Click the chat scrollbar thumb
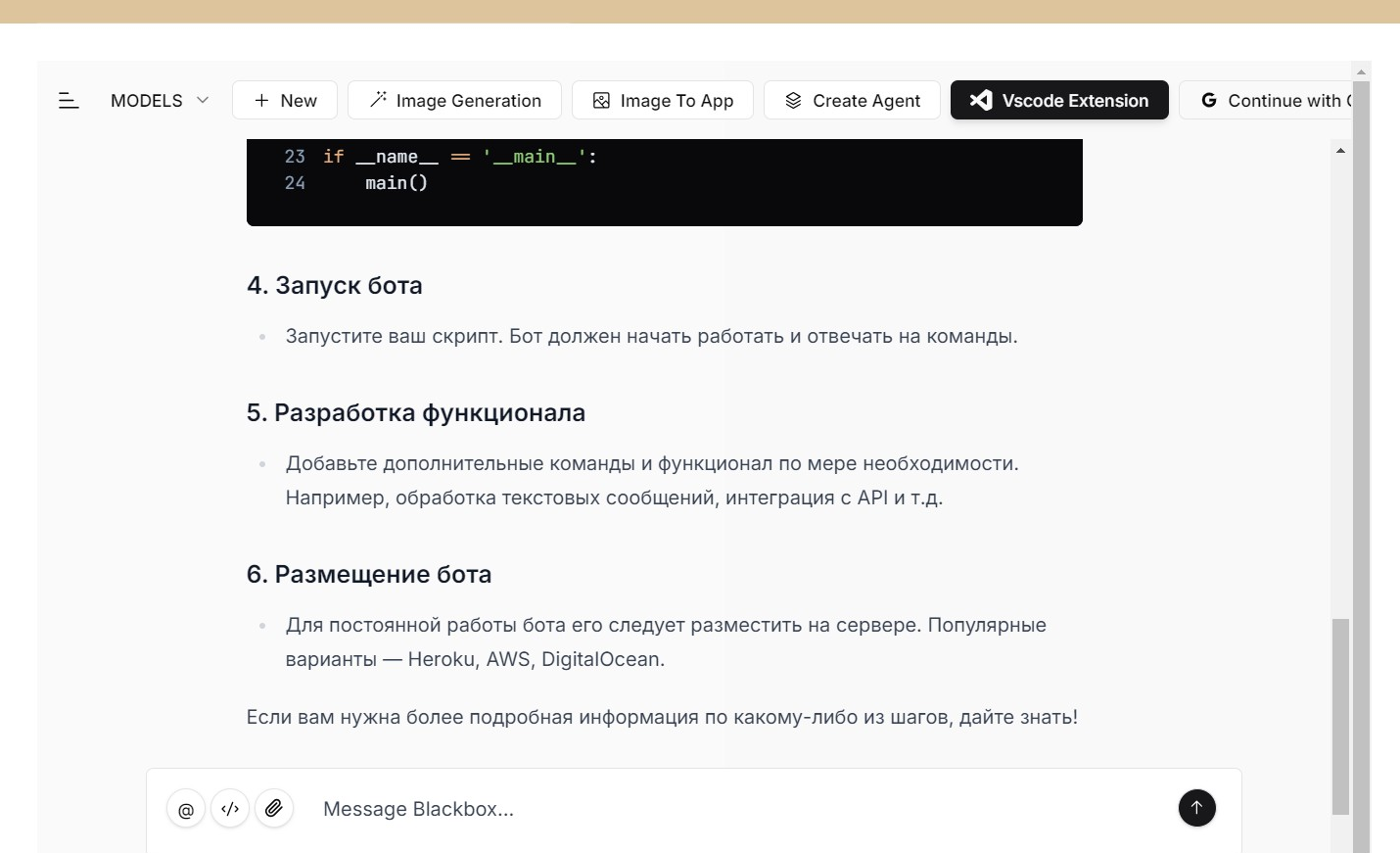Image resolution: width=1400 pixels, height=853 pixels. coord(1340,715)
